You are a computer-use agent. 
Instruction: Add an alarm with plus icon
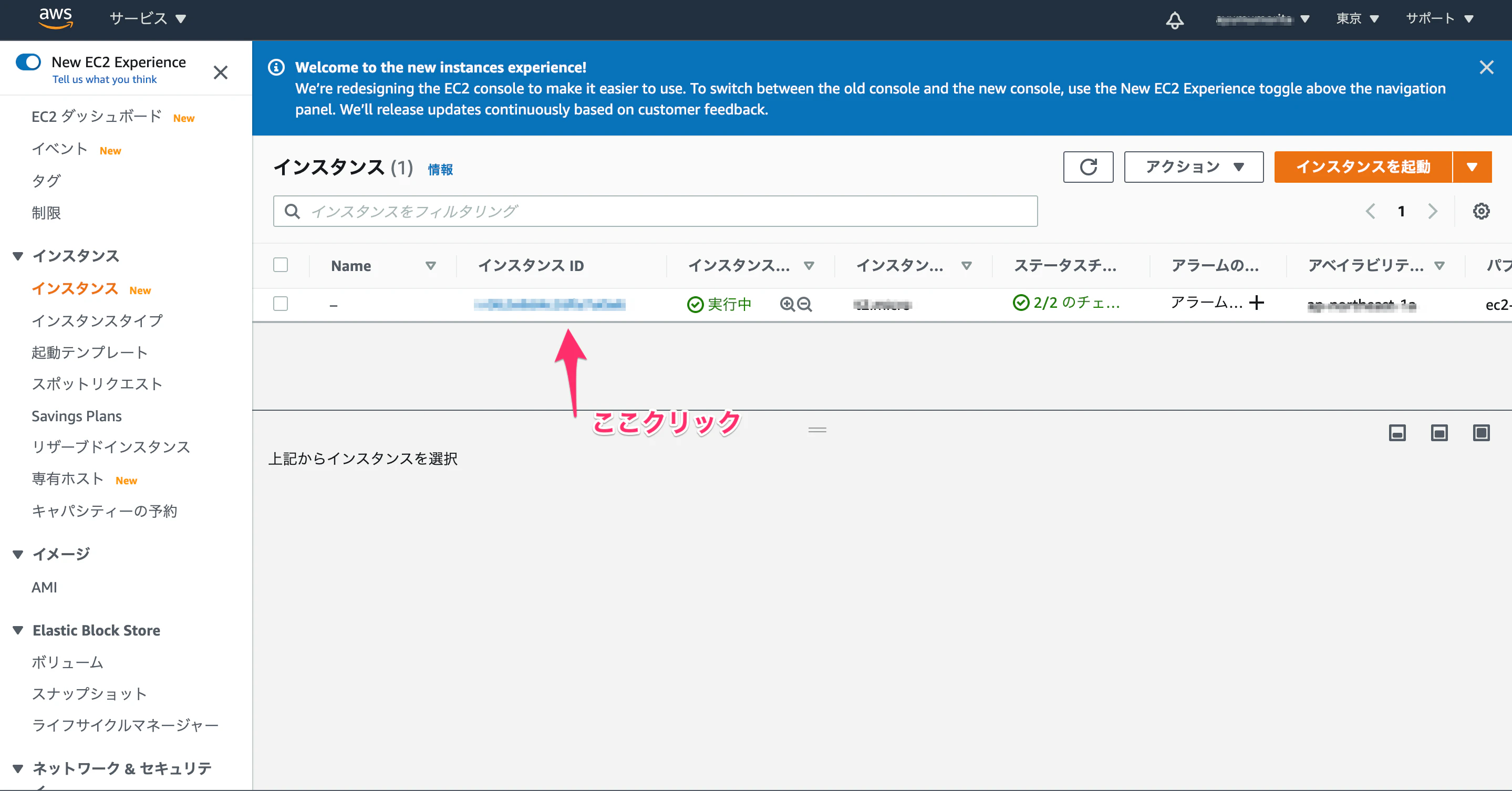1256,303
